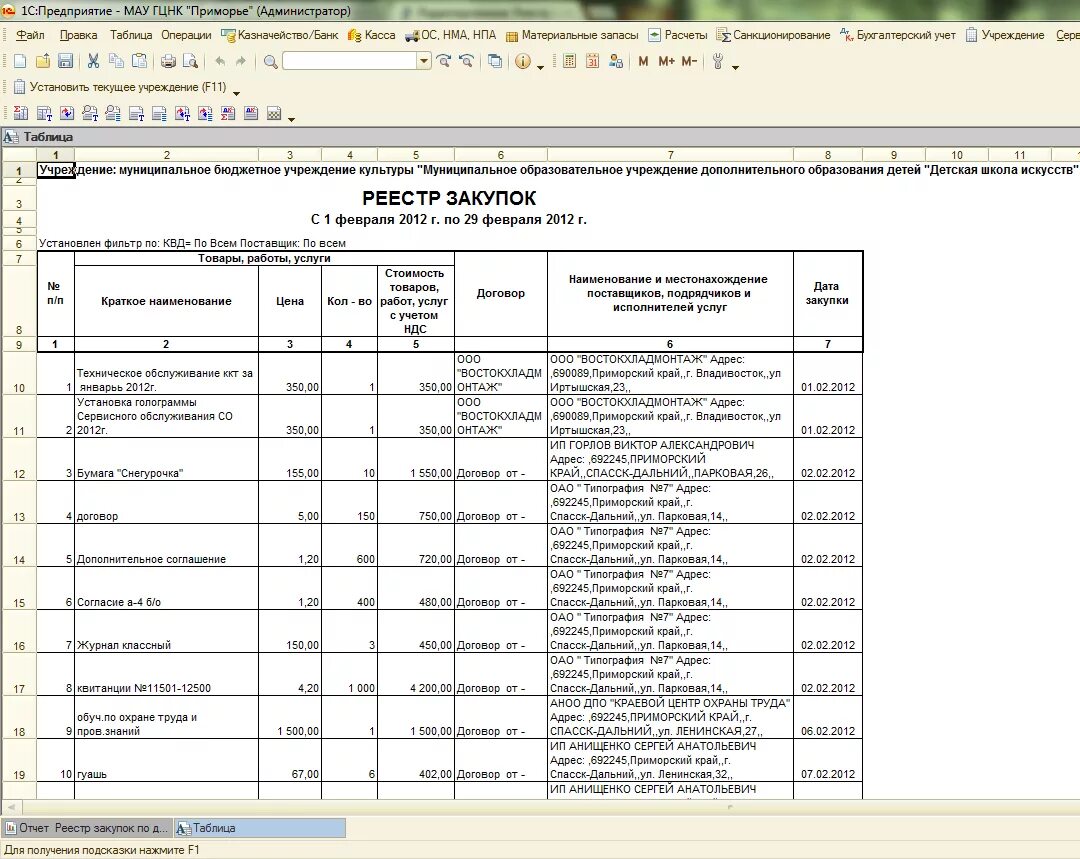The image size is (1080, 859).
Task: Click the Paste clipboard icon
Action: [139, 61]
